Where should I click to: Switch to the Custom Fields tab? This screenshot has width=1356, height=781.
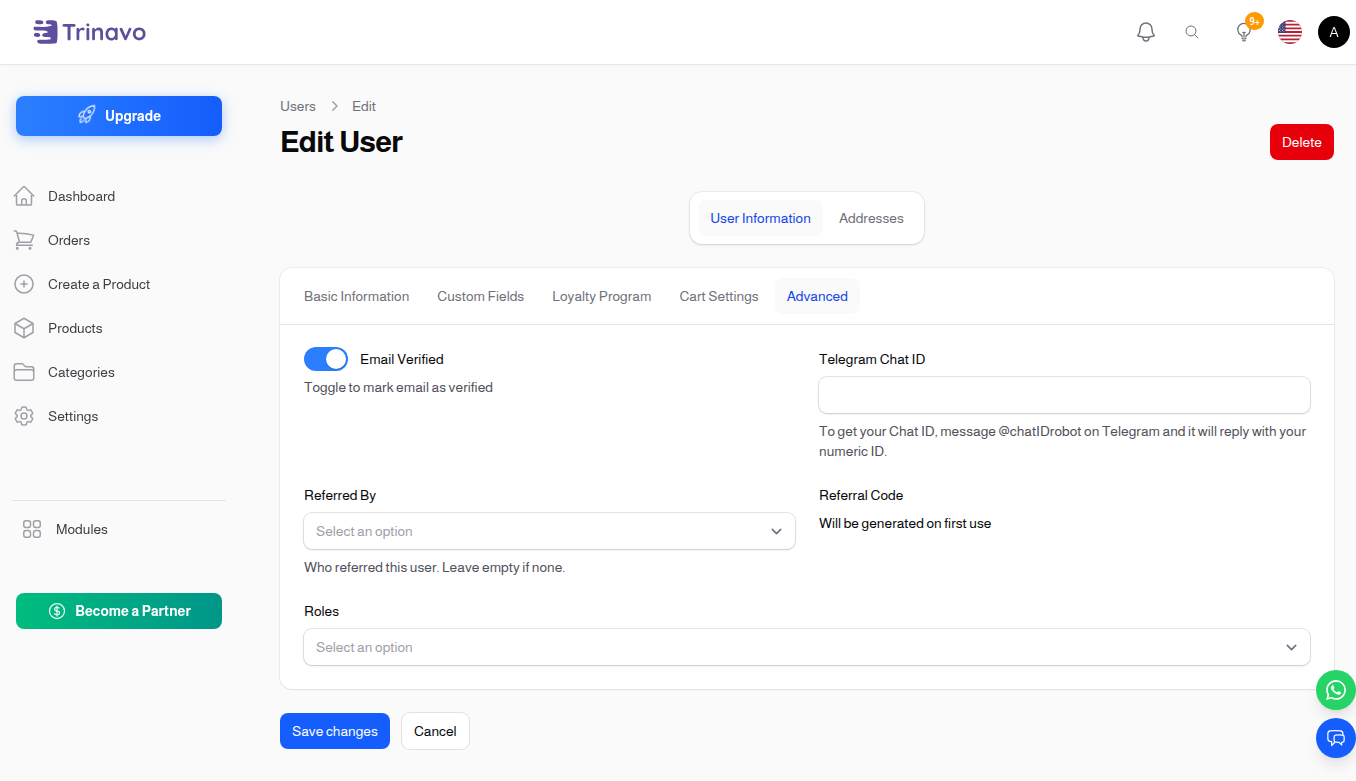click(481, 296)
